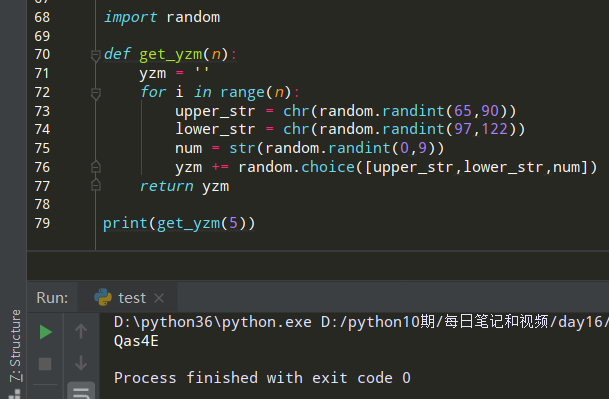The width and height of the screenshot is (609, 399).
Task: Click fold end marker at line 77
Action: click(x=96, y=185)
